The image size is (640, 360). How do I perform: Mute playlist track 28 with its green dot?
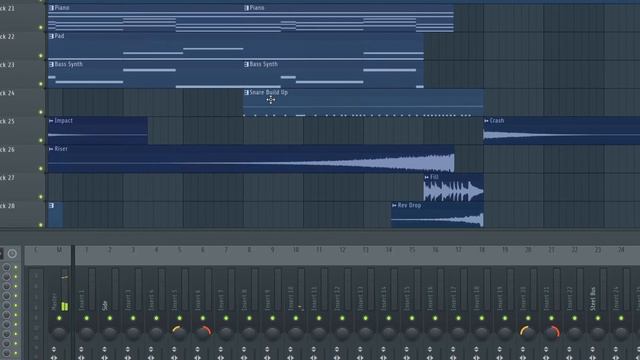point(40,224)
